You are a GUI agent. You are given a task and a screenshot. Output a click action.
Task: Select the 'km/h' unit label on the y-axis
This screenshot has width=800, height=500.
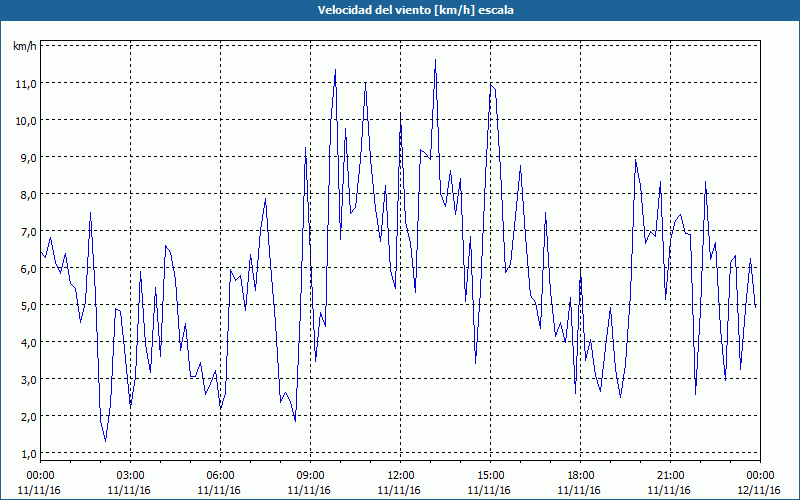point(25,46)
